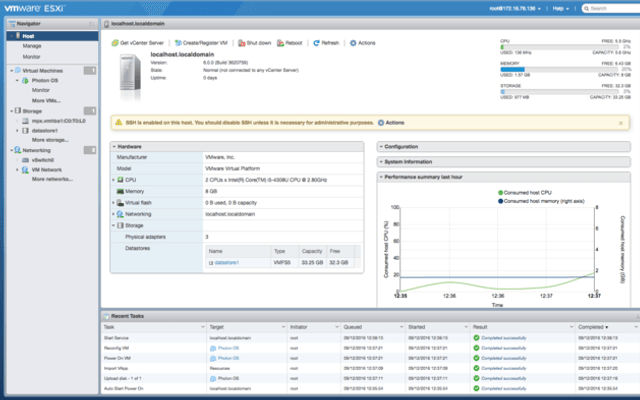
Task: Click the Virtual flash icon in Hardware
Action: 120,202
